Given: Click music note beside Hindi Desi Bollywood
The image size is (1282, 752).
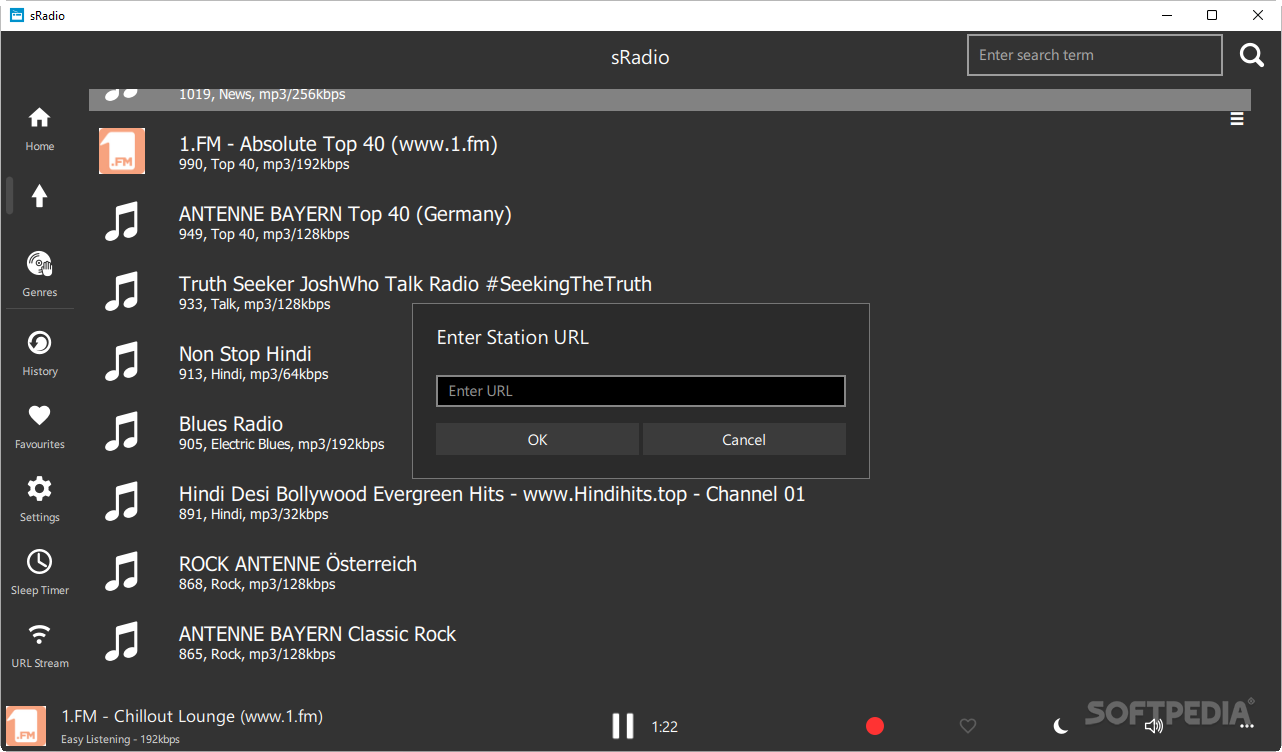Looking at the screenshot, I should tap(122, 501).
